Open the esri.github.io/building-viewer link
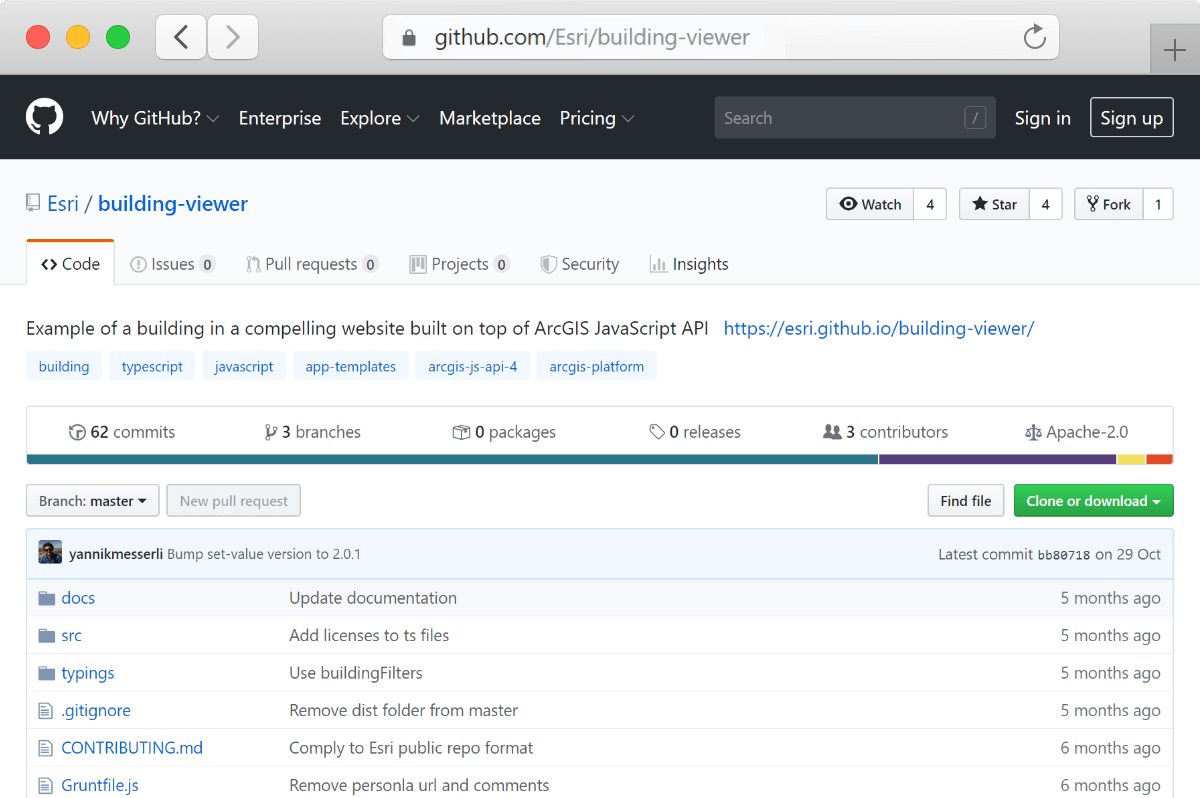The width and height of the screenshot is (1200, 798). [878, 328]
